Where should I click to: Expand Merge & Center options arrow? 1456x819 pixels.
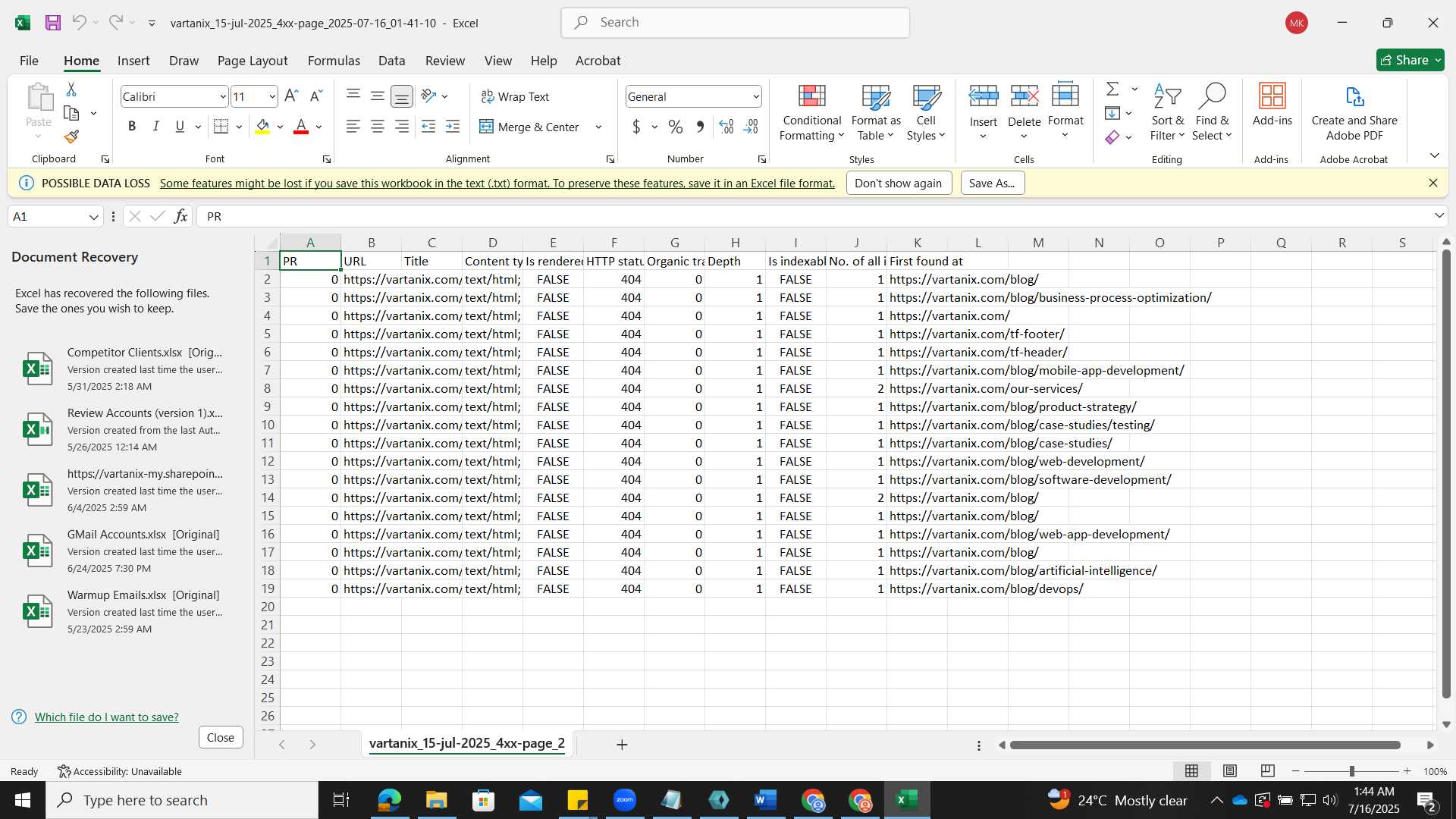coord(598,127)
